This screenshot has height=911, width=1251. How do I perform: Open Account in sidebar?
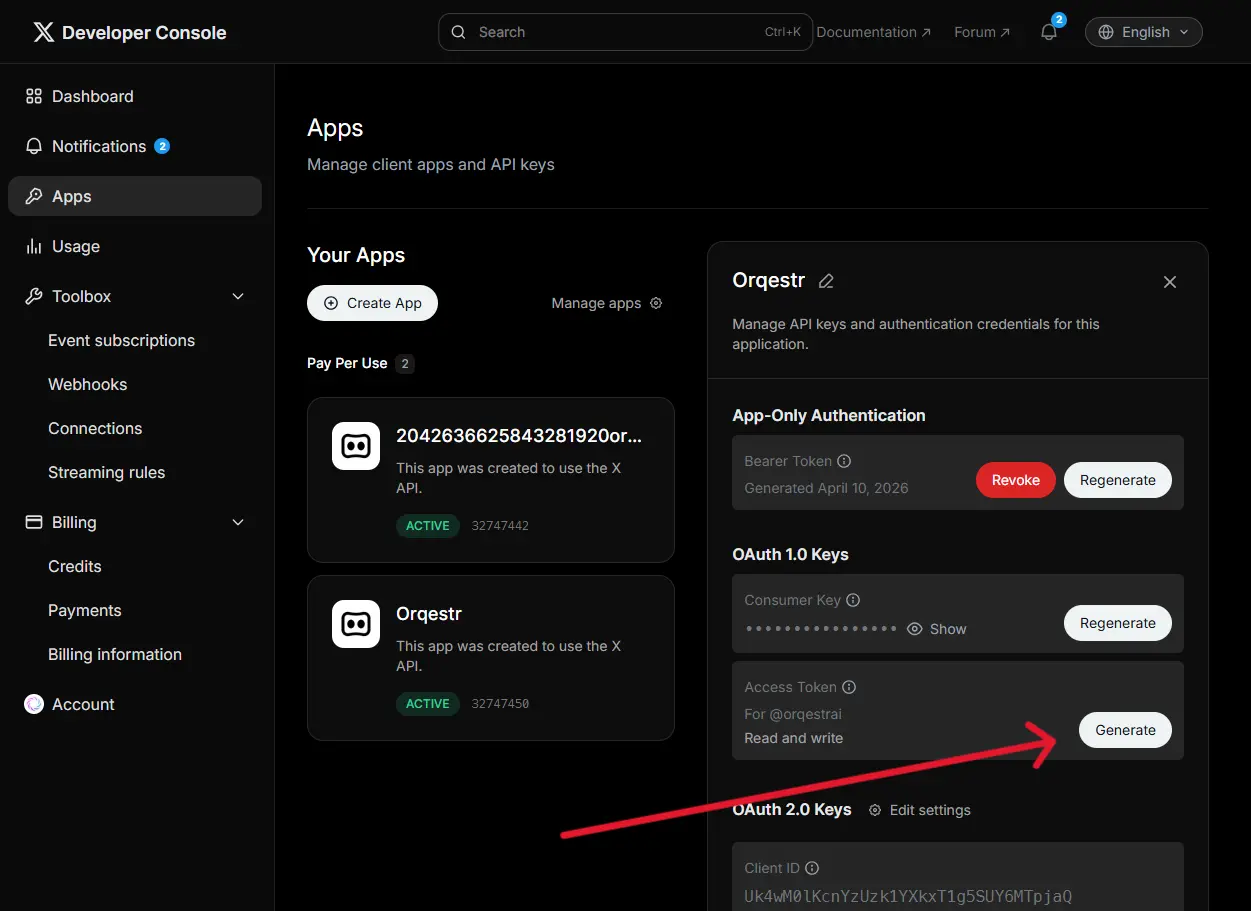click(135, 704)
